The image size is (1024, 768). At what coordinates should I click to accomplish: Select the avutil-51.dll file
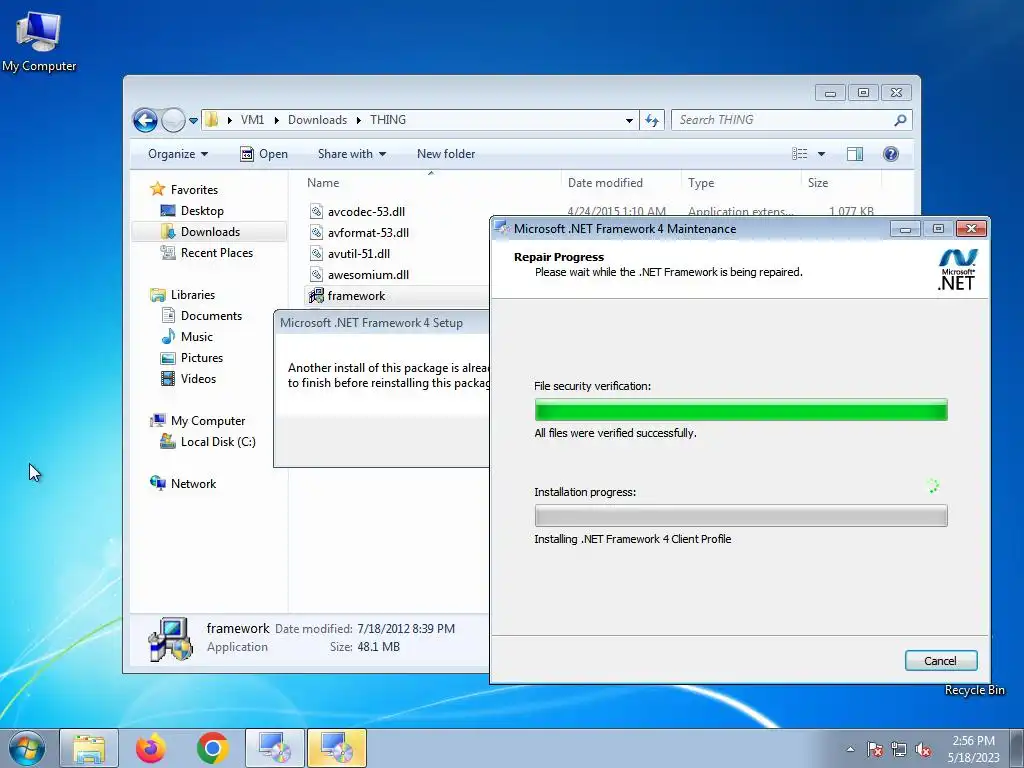pyautogui.click(x=359, y=253)
